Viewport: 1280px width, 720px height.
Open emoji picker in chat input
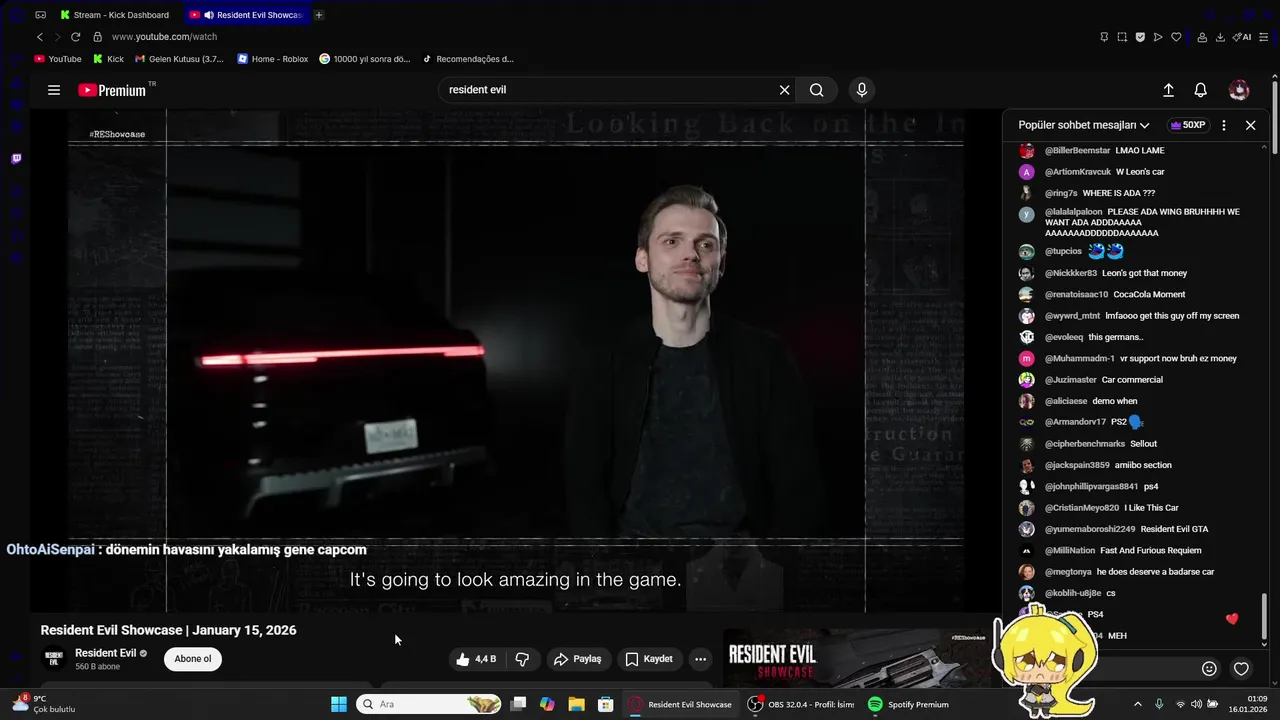pos(1209,669)
